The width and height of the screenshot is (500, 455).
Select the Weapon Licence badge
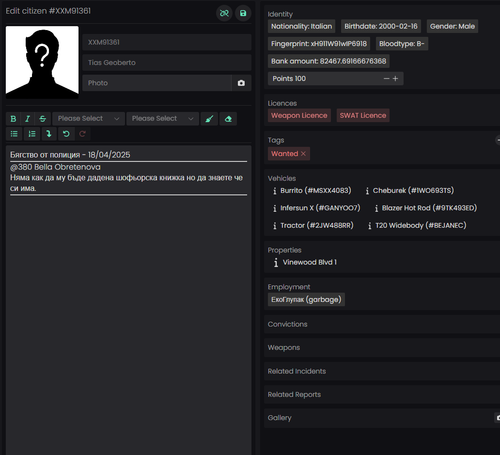pos(299,116)
